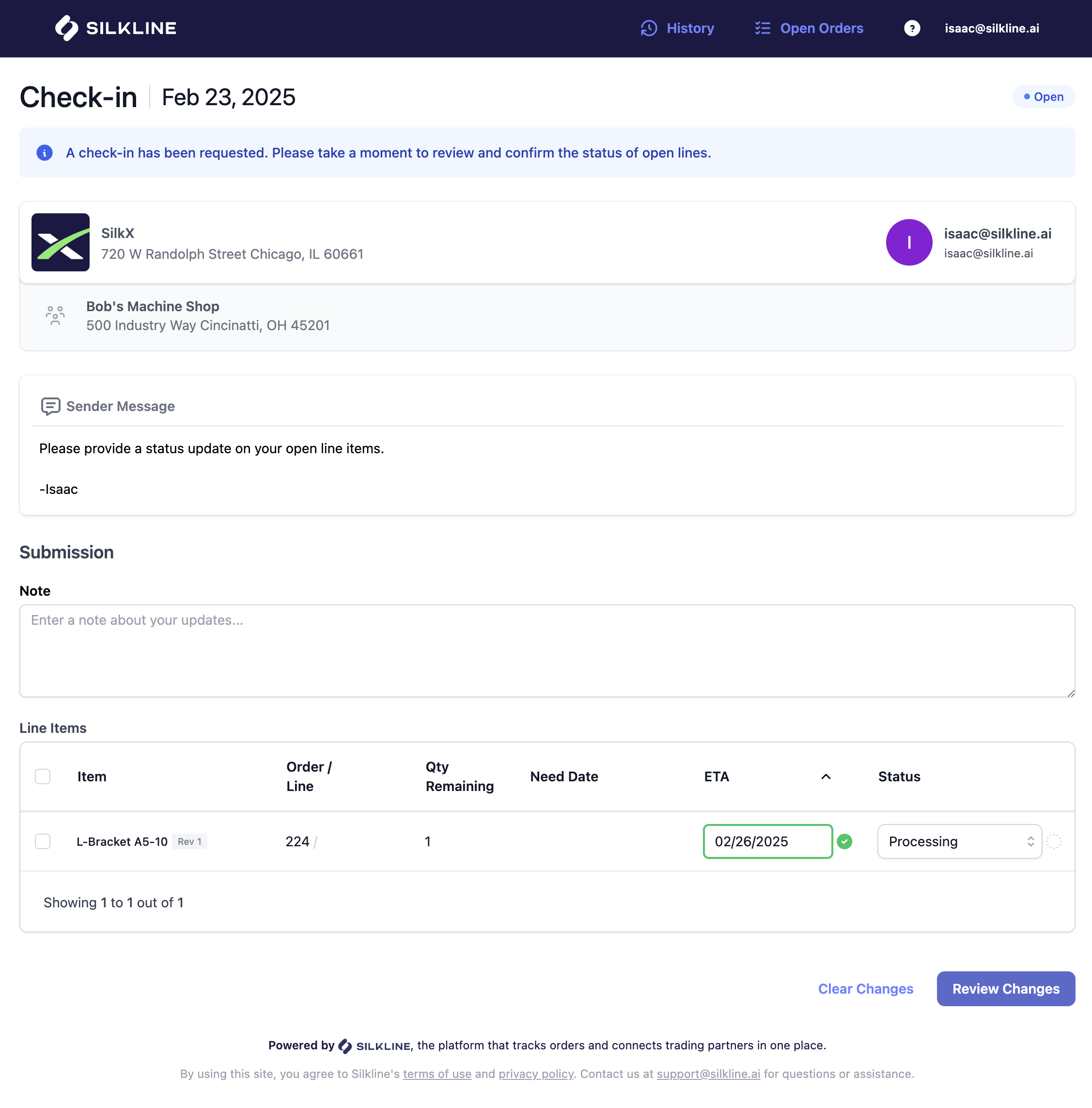
Task: Click the Silkline logo icon in header
Action: (x=66, y=28)
